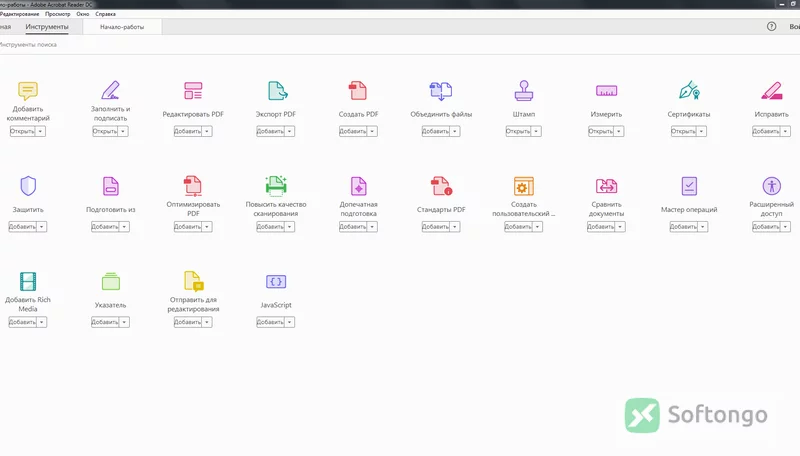Expand the dropdown arrow under Защитить
The image size is (800, 456).
click(41, 227)
